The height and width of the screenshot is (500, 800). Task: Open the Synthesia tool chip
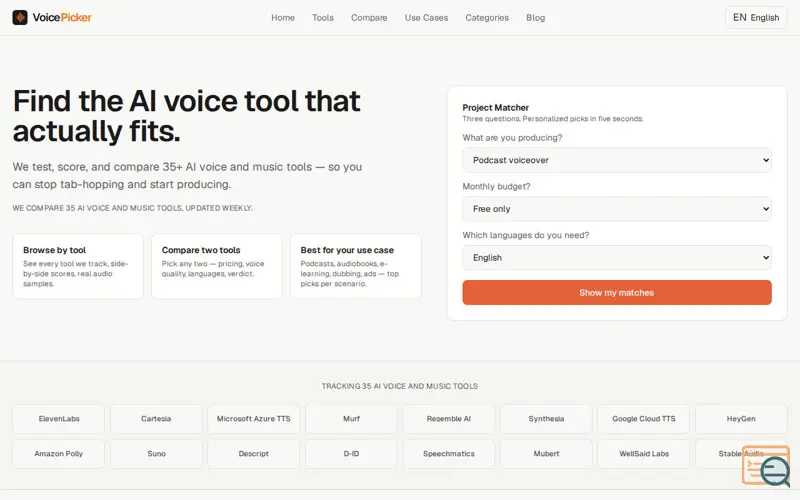[x=546, y=419]
